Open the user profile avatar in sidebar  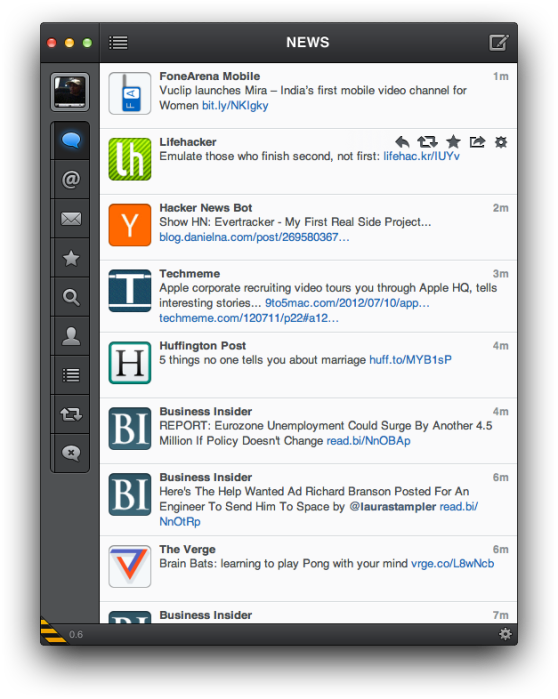click(x=70, y=92)
